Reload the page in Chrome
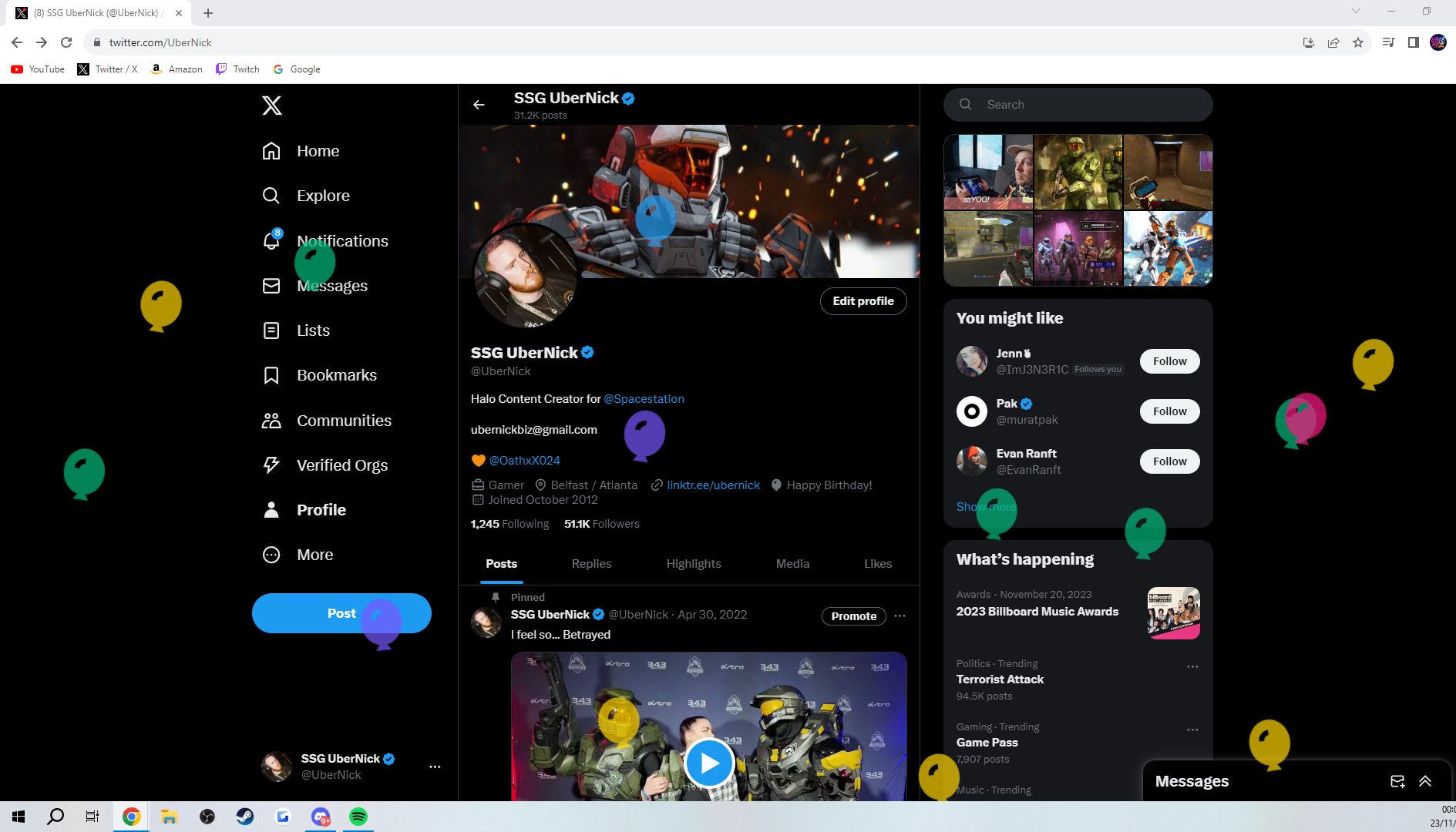 pyautogui.click(x=66, y=42)
